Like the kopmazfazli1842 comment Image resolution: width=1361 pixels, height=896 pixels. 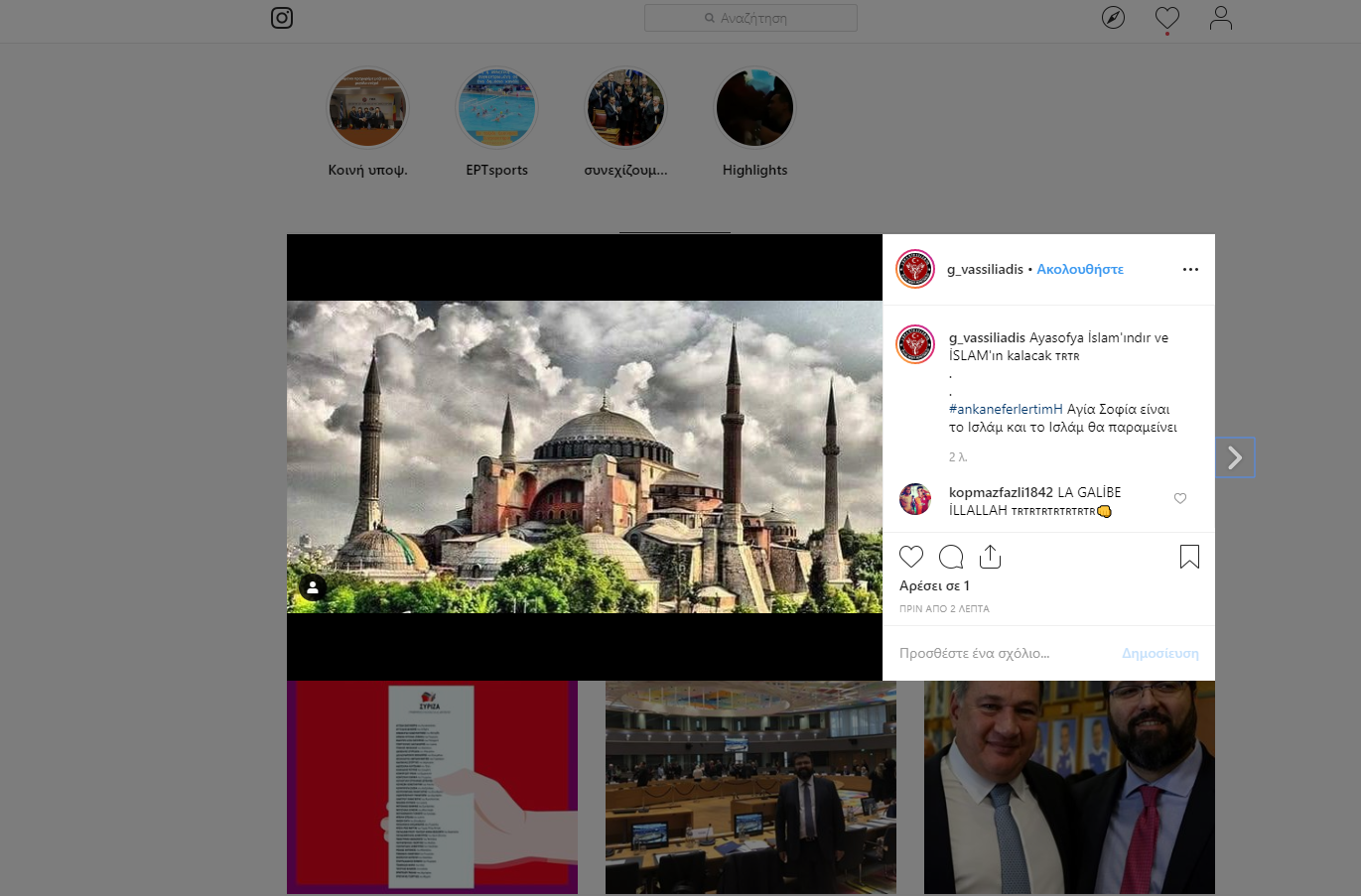click(1180, 498)
